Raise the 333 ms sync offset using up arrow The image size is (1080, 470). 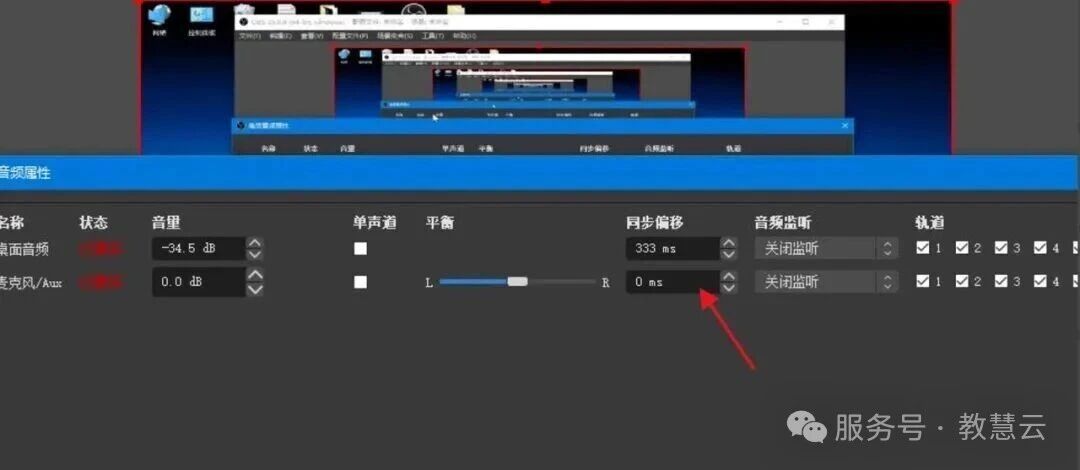[x=729, y=242]
